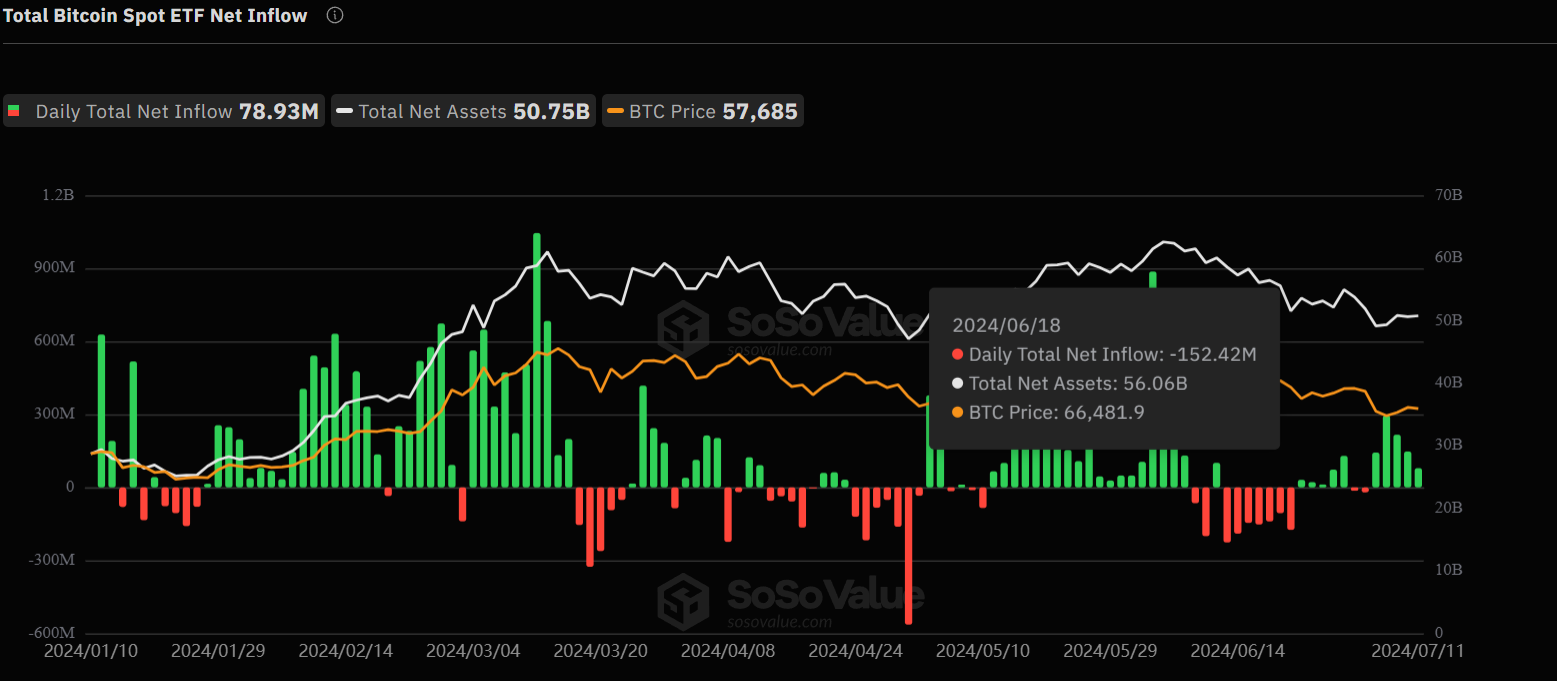Click the 2024/06/14 x-axis date label
The image size is (1557, 681).
[1237, 650]
